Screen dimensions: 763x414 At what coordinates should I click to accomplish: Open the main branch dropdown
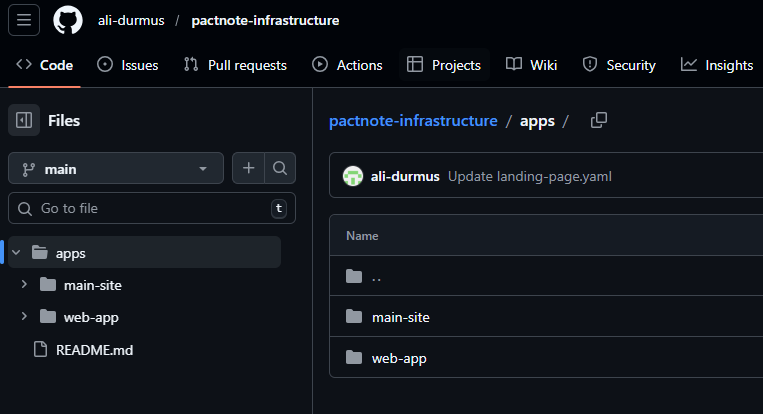click(x=116, y=169)
